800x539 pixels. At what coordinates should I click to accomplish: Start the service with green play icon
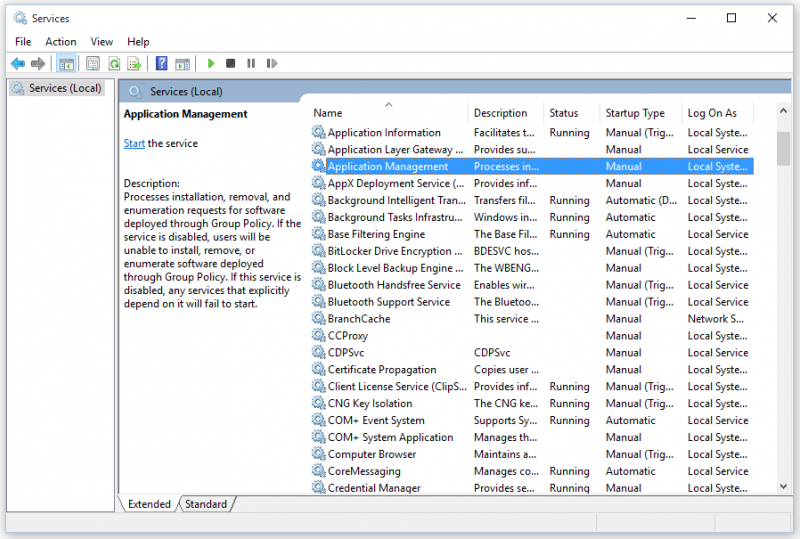coord(211,64)
